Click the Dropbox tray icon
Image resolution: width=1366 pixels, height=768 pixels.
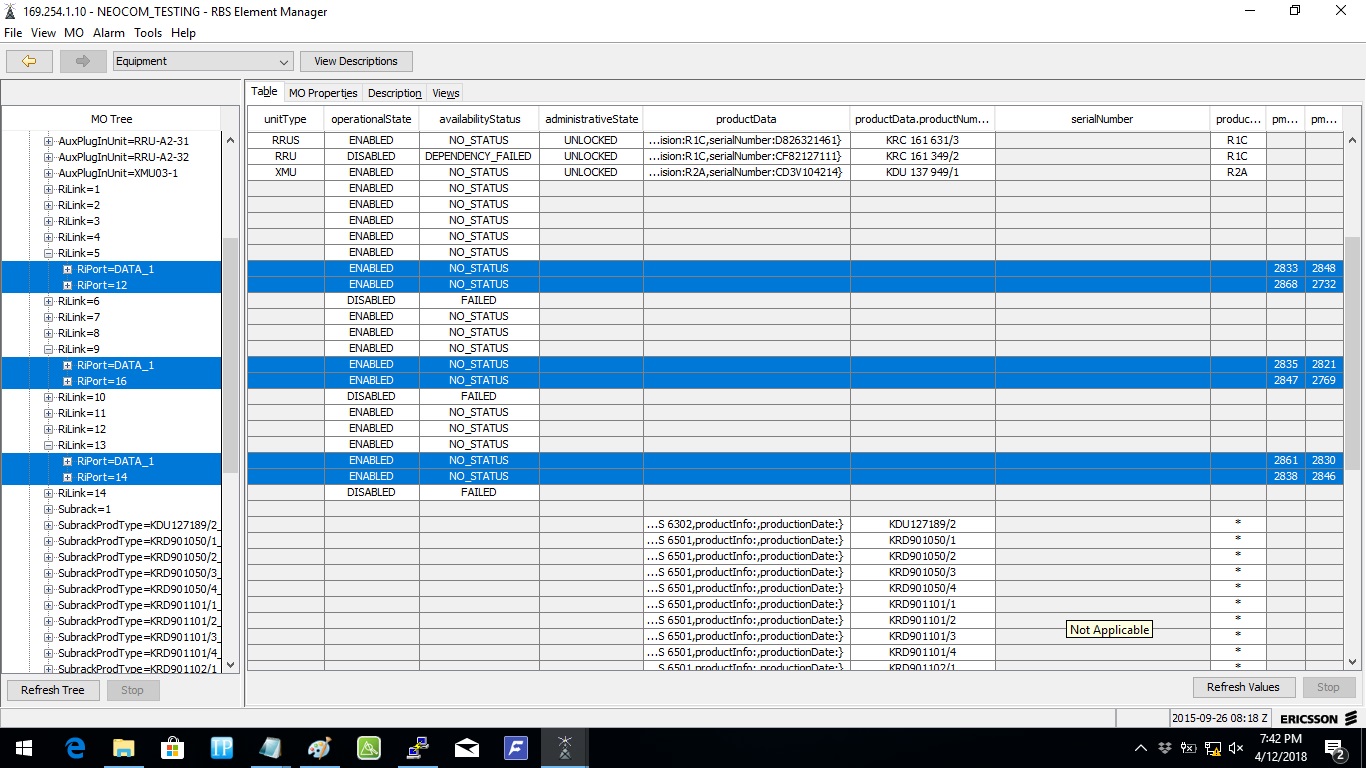tap(1165, 748)
